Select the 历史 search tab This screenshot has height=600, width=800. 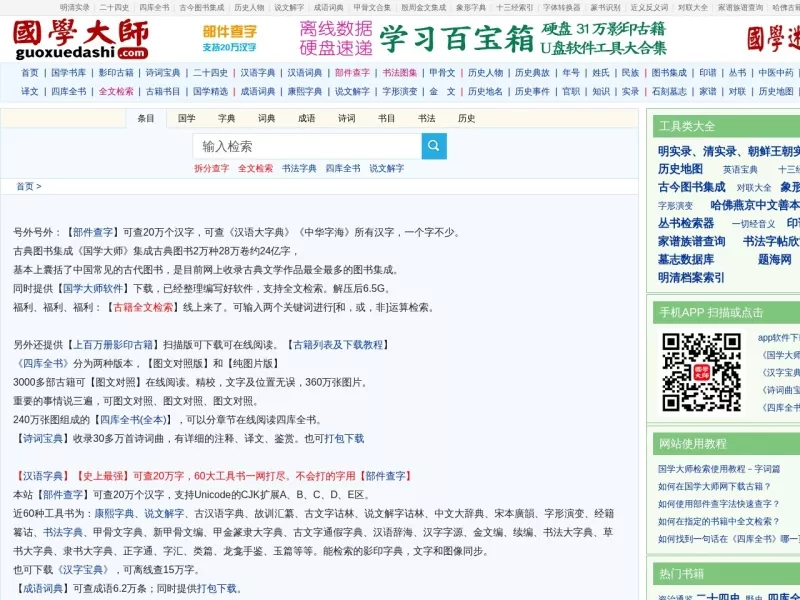466,118
